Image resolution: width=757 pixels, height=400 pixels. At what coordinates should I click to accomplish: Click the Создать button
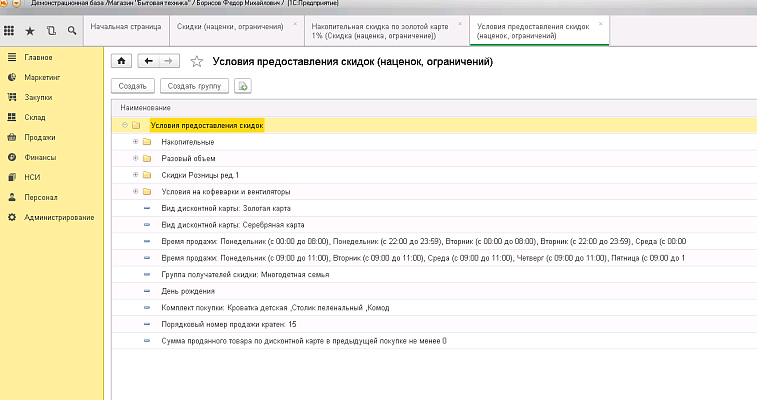[x=133, y=86]
